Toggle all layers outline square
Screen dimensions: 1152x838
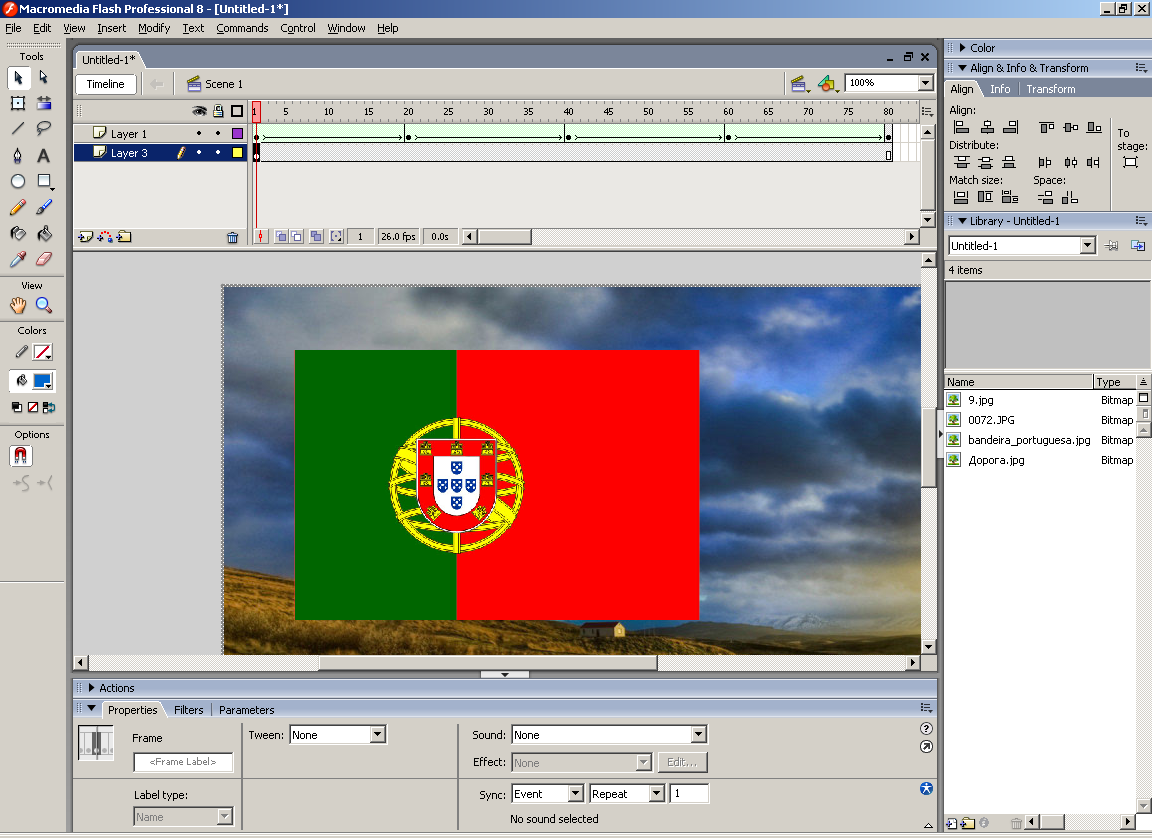point(237,111)
